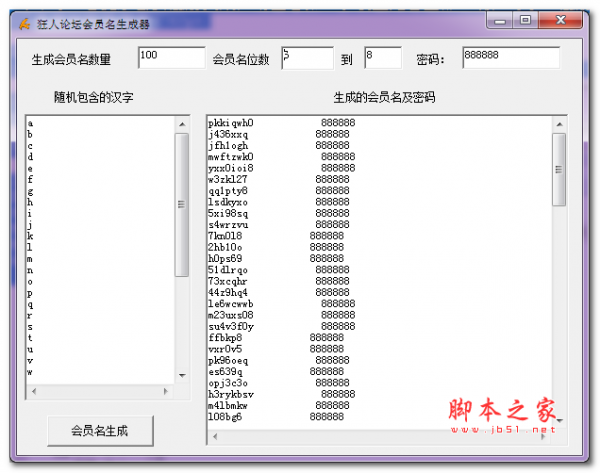This screenshot has height=473, width=600.
Task: Click generated name 7kn018
Action: [225, 236]
